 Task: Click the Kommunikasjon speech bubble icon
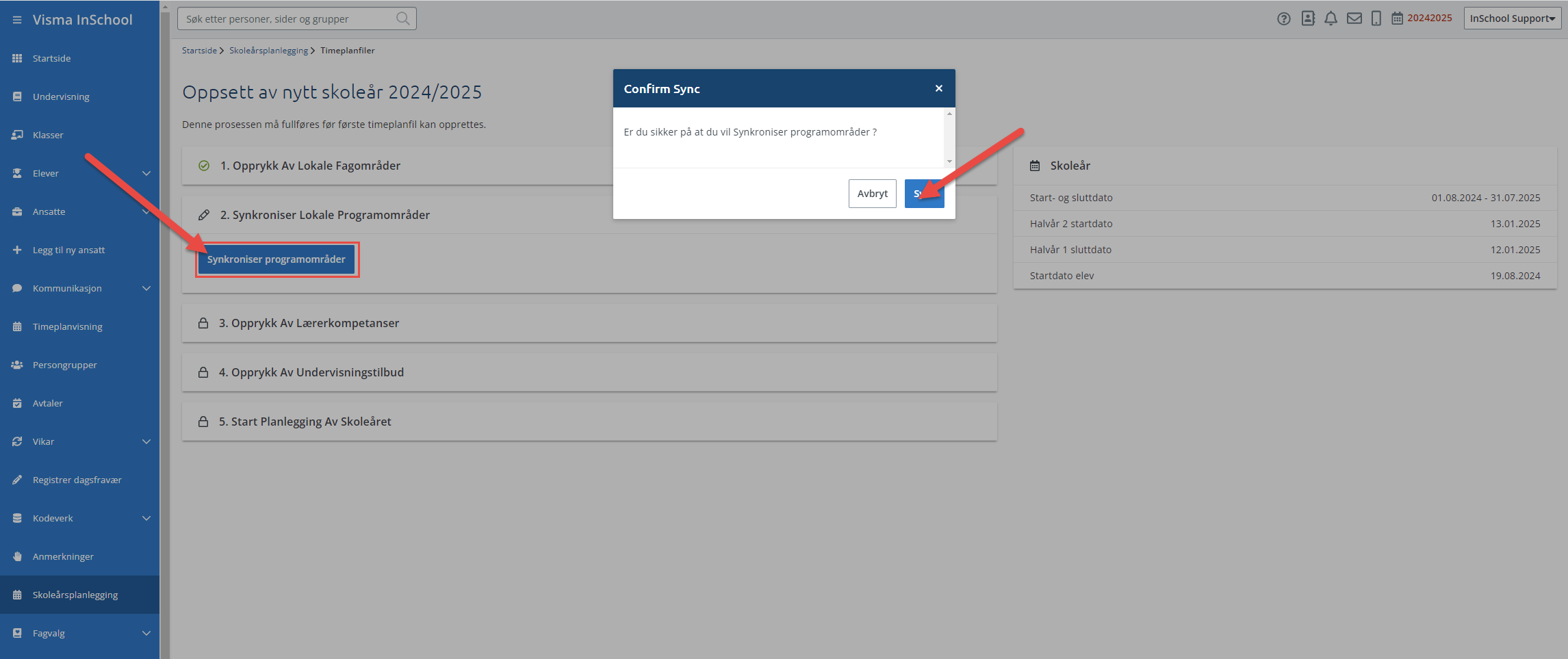(17, 288)
